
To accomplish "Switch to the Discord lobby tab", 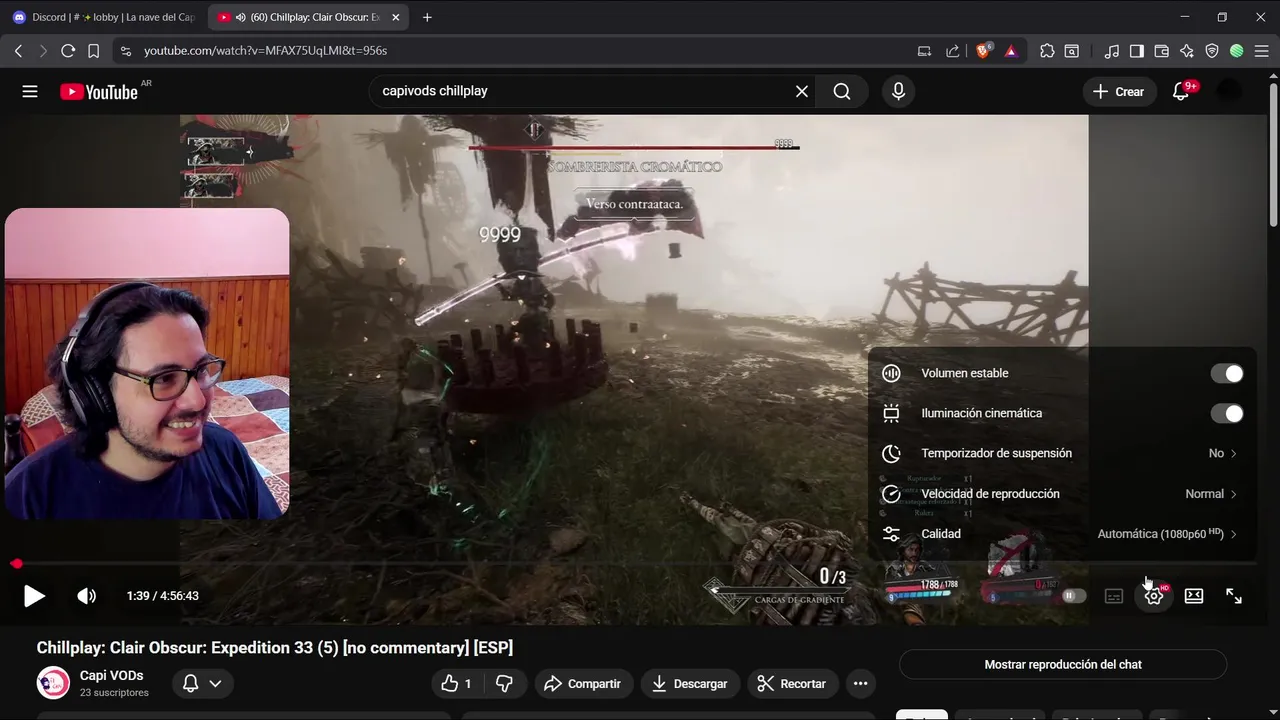I will 104,17.
